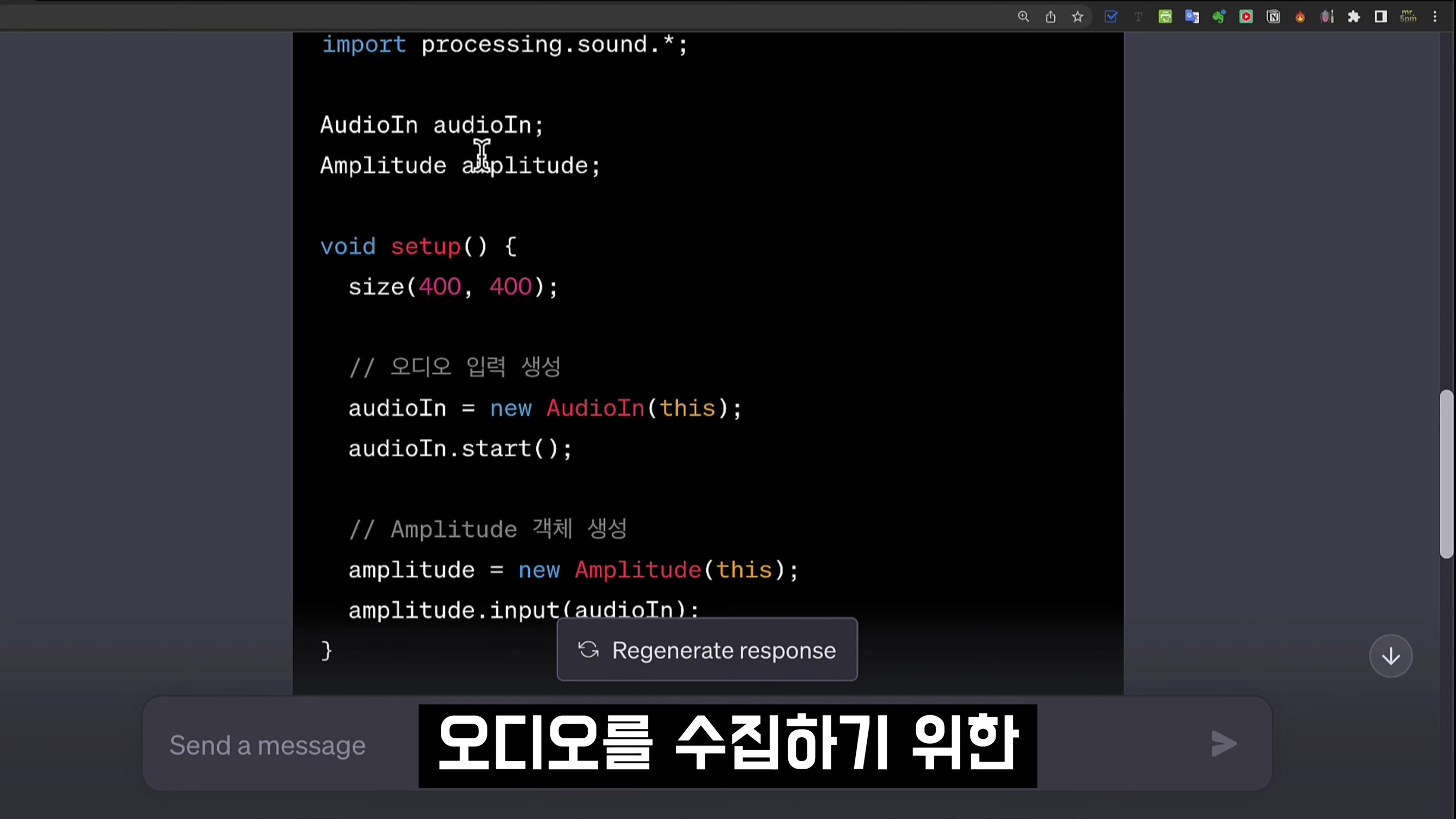
Task: Open the red play-button video extension
Action: pos(1246,16)
